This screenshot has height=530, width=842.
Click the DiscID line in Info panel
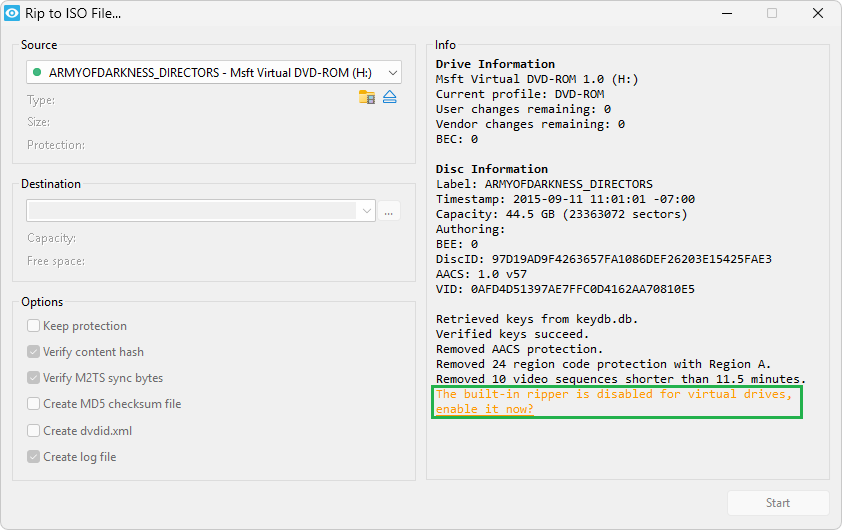click(x=603, y=259)
